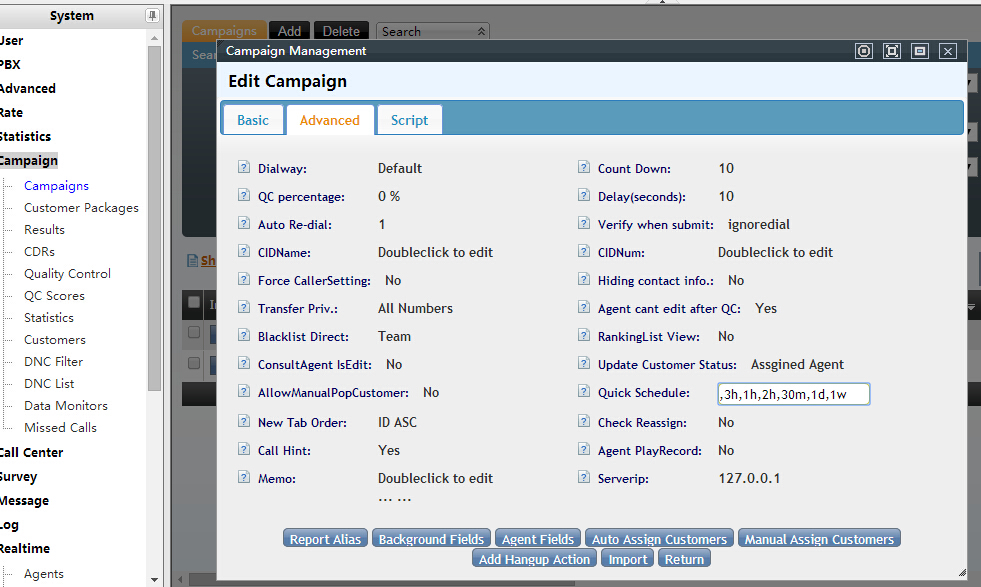Click help icon next to Count Down
The height and width of the screenshot is (587, 981).
584,168
